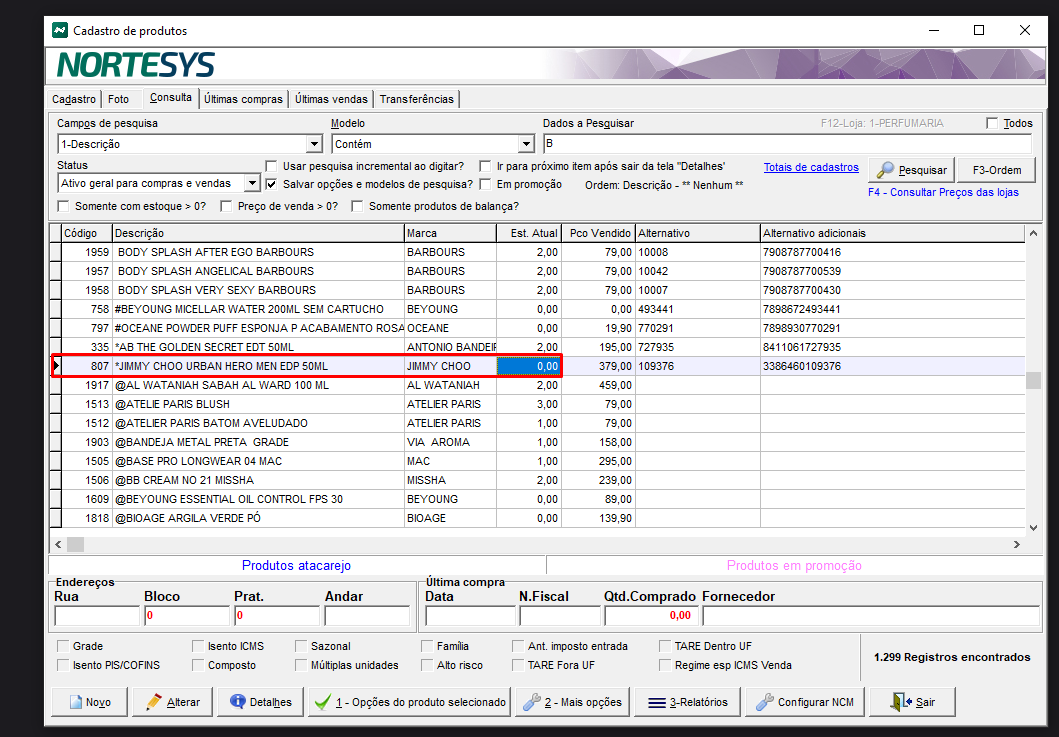Switch to Transferências tab
The height and width of the screenshot is (737, 1059).
click(417, 99)
